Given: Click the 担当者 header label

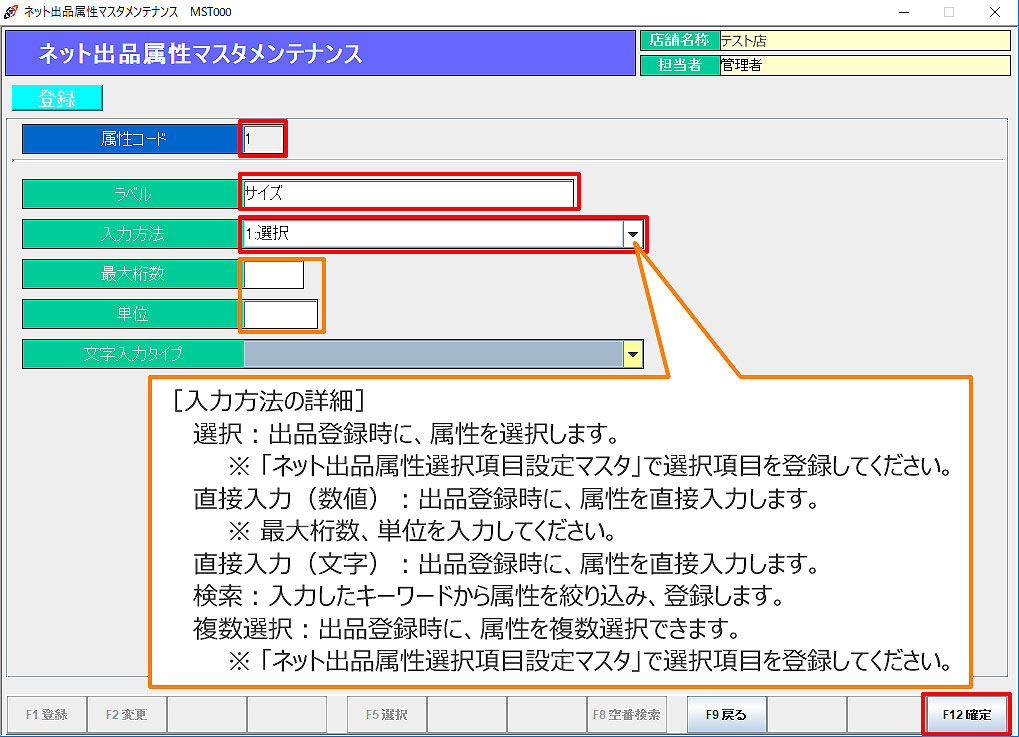Looking at the screenshot, I should [680, 65].
